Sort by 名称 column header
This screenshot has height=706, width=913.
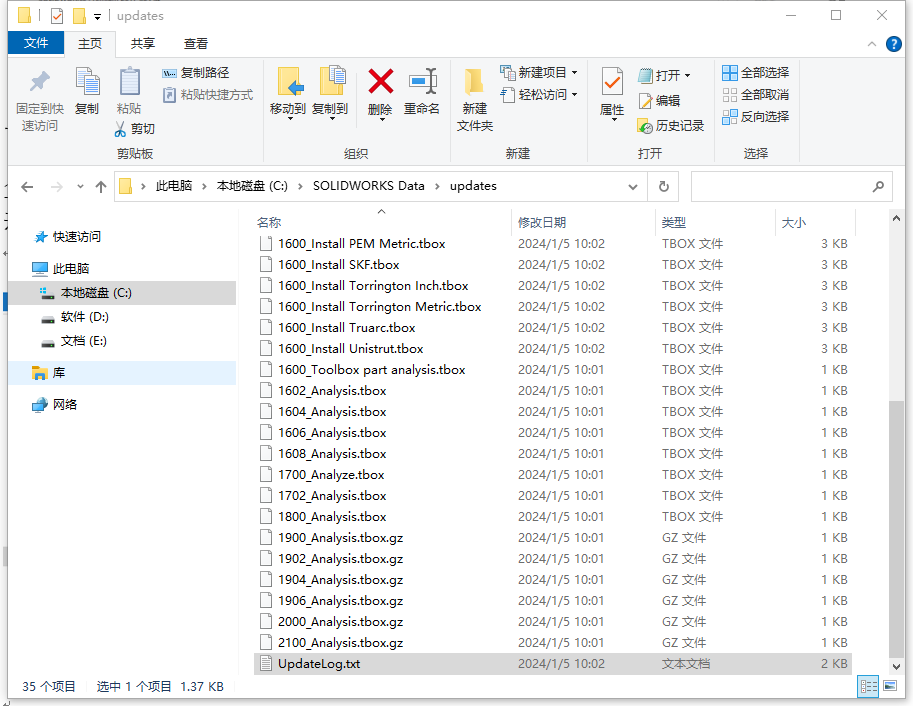pos(269,223)
